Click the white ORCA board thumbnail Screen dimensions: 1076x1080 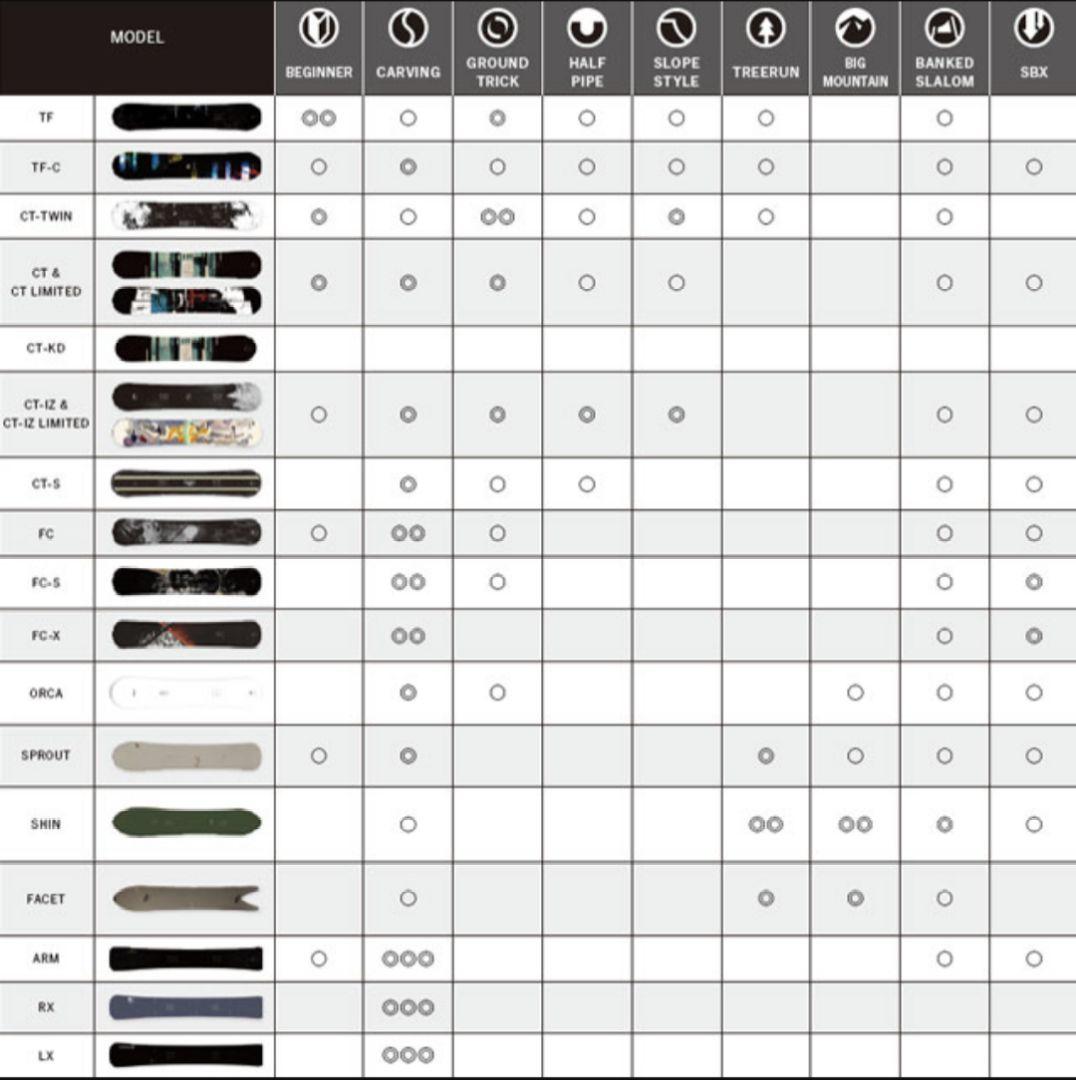[186, 693]
